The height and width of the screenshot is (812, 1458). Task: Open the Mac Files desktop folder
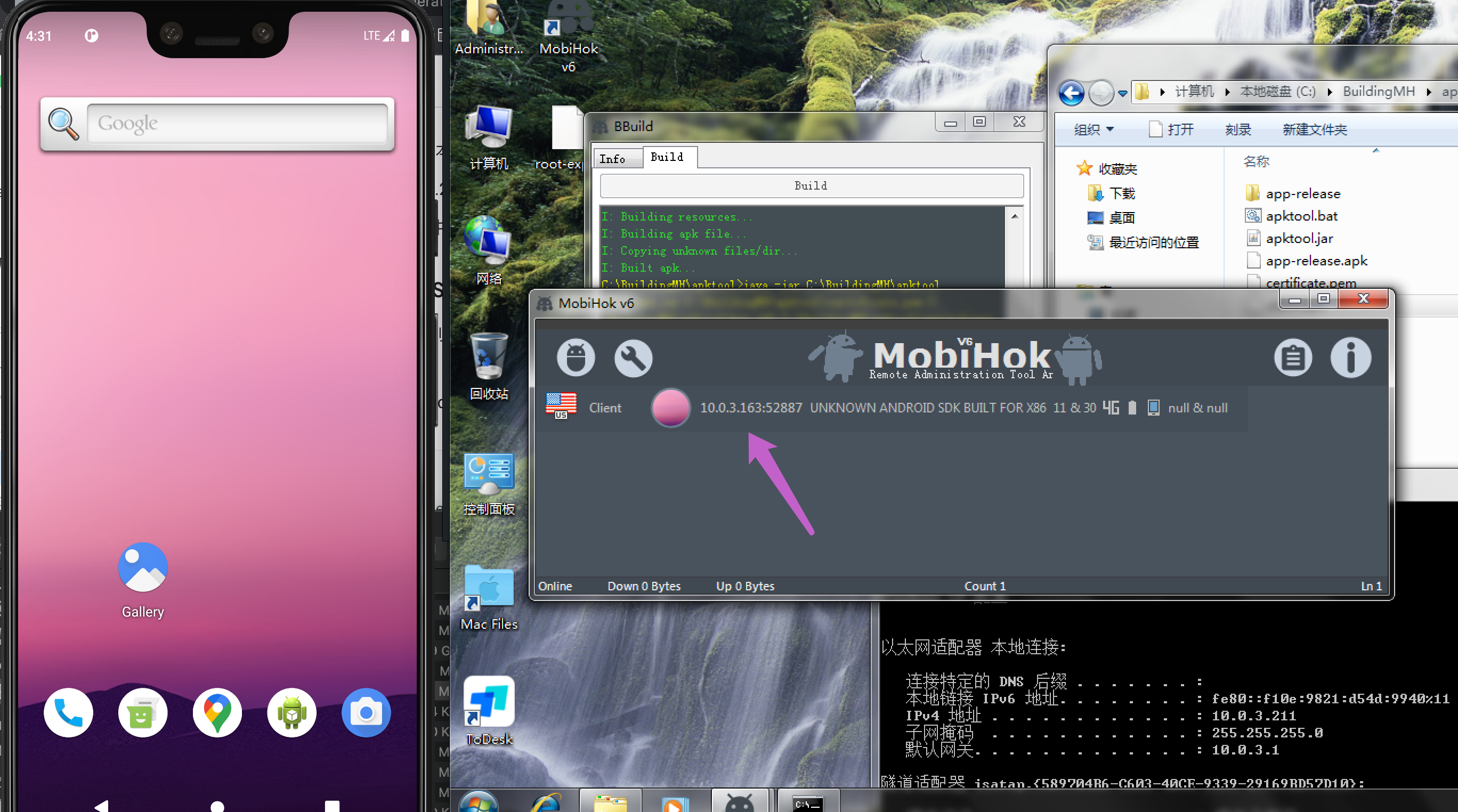(x=489, y=599)
